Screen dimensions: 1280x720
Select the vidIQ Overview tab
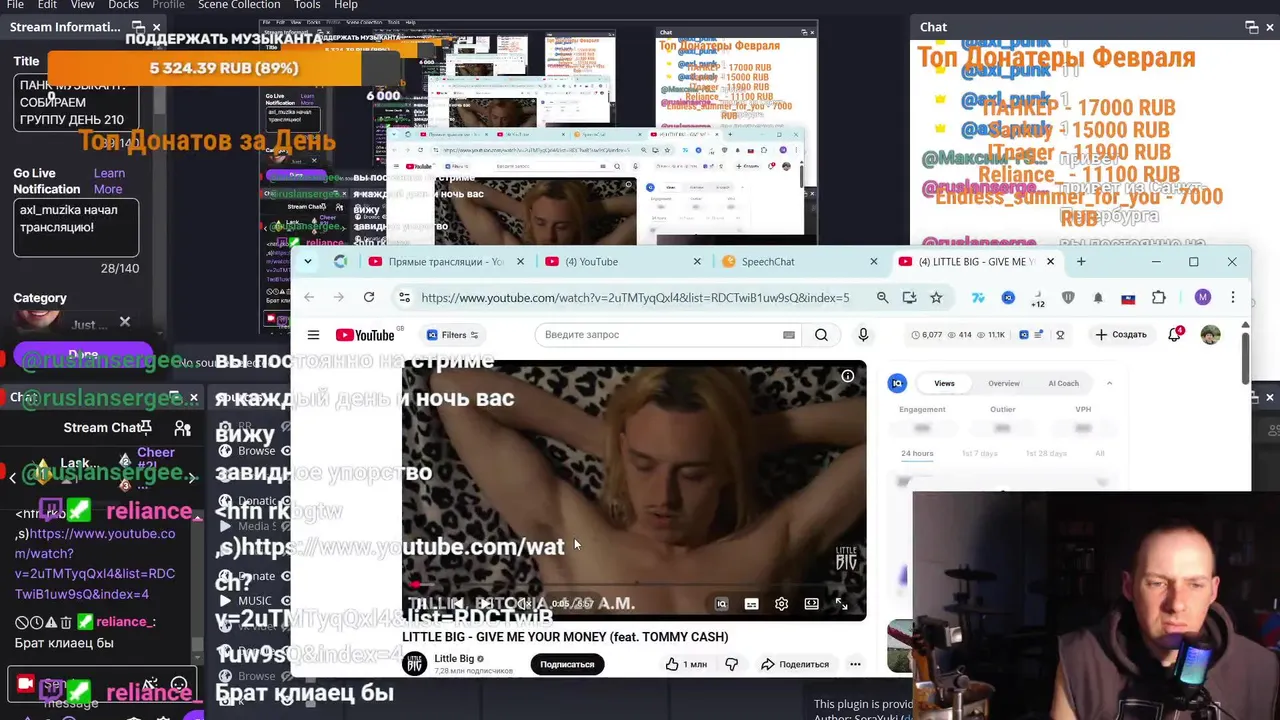[x=1004, y=383]
